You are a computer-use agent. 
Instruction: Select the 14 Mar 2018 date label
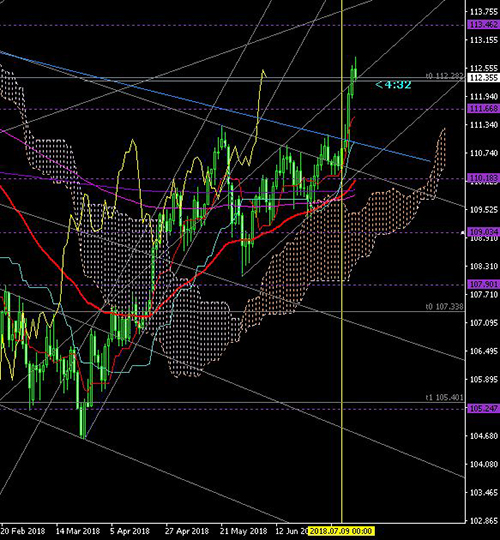coord(78,531)
